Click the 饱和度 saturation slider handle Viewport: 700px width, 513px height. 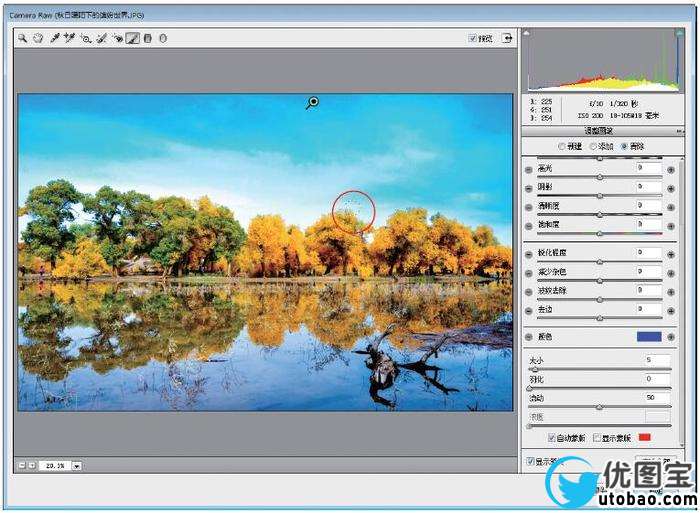(x=600, y=234)
